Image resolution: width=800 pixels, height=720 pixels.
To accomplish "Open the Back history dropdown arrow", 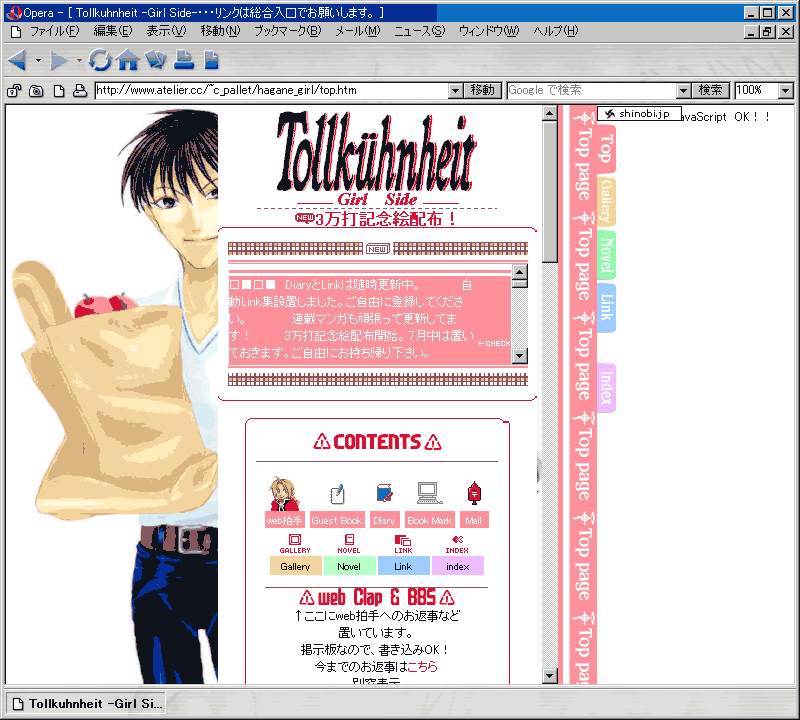I will (38, 60).
